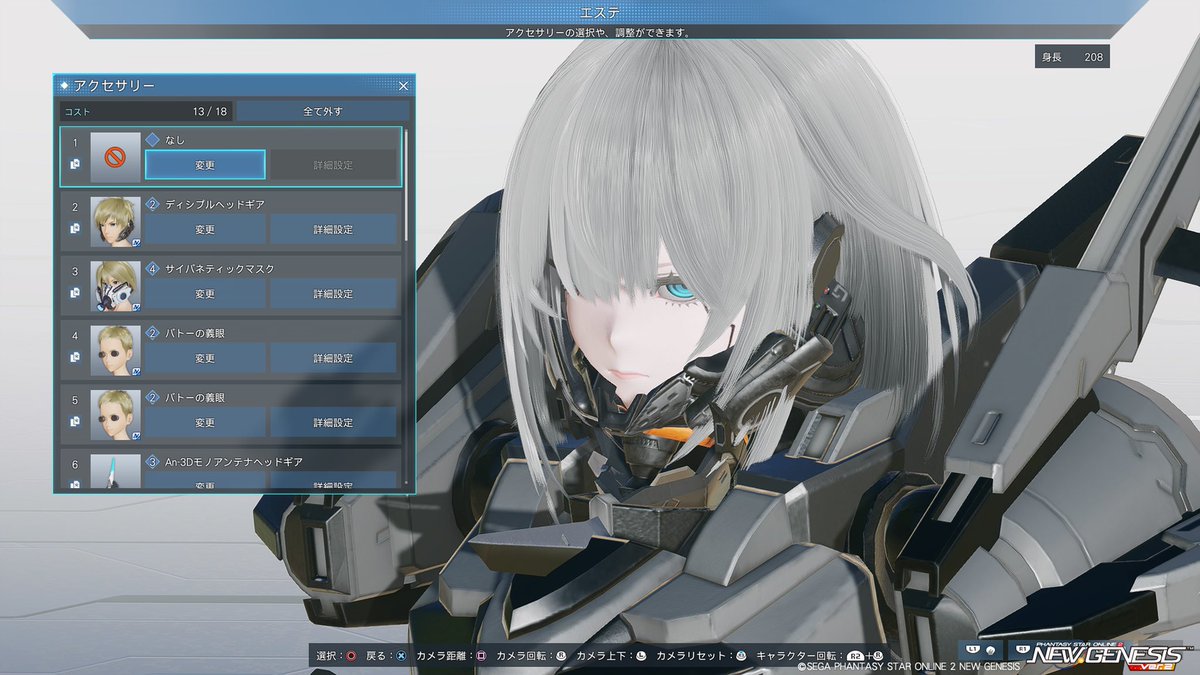The height and width of the screenshot is (675, 1200).
Task: Click the copy icon in slot 1
Action: (75, 165)
